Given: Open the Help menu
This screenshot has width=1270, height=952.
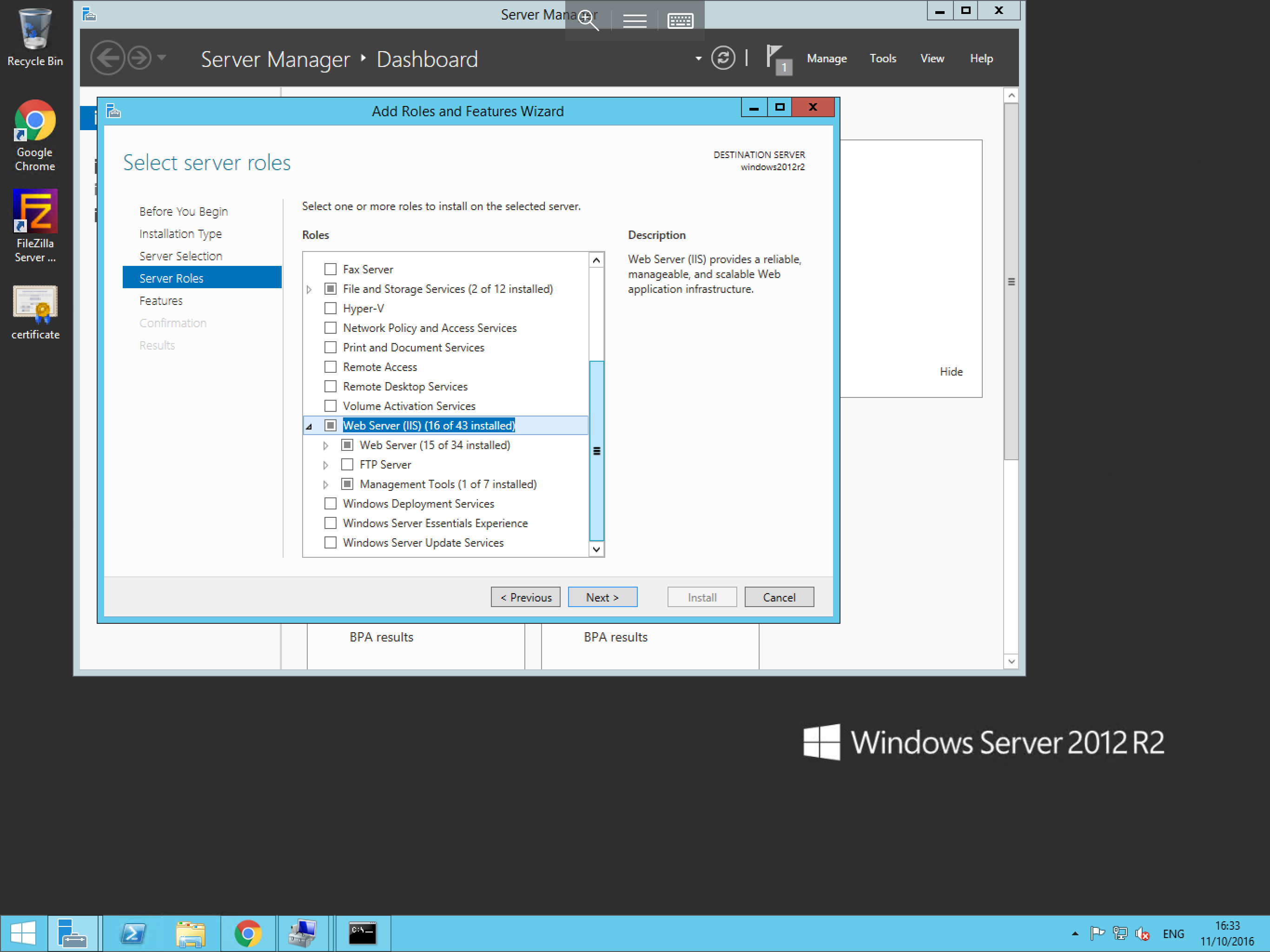Looking at the screenshot, I should (x=981, y=58).
